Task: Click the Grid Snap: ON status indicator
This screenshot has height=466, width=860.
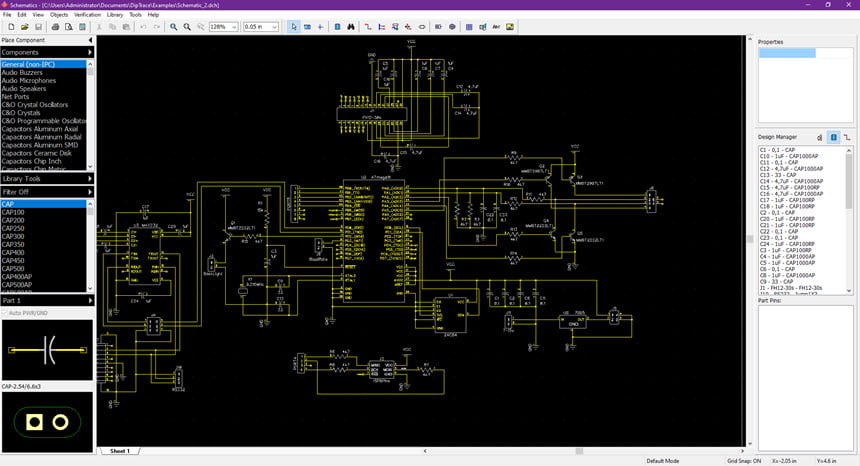Action: (744, 461)
